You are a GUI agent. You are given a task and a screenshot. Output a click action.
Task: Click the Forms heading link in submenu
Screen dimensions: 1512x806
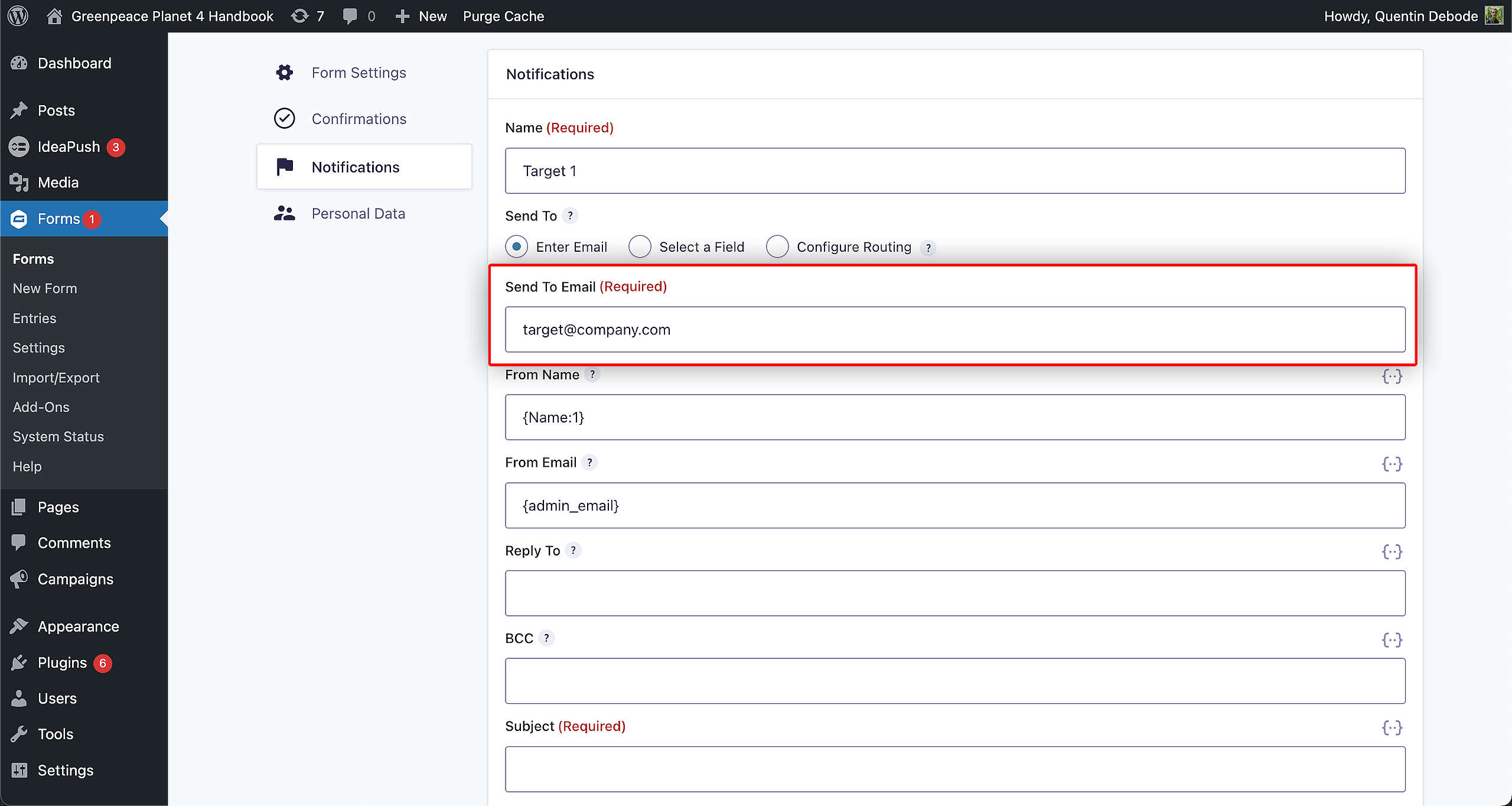(x=33, y=259)
